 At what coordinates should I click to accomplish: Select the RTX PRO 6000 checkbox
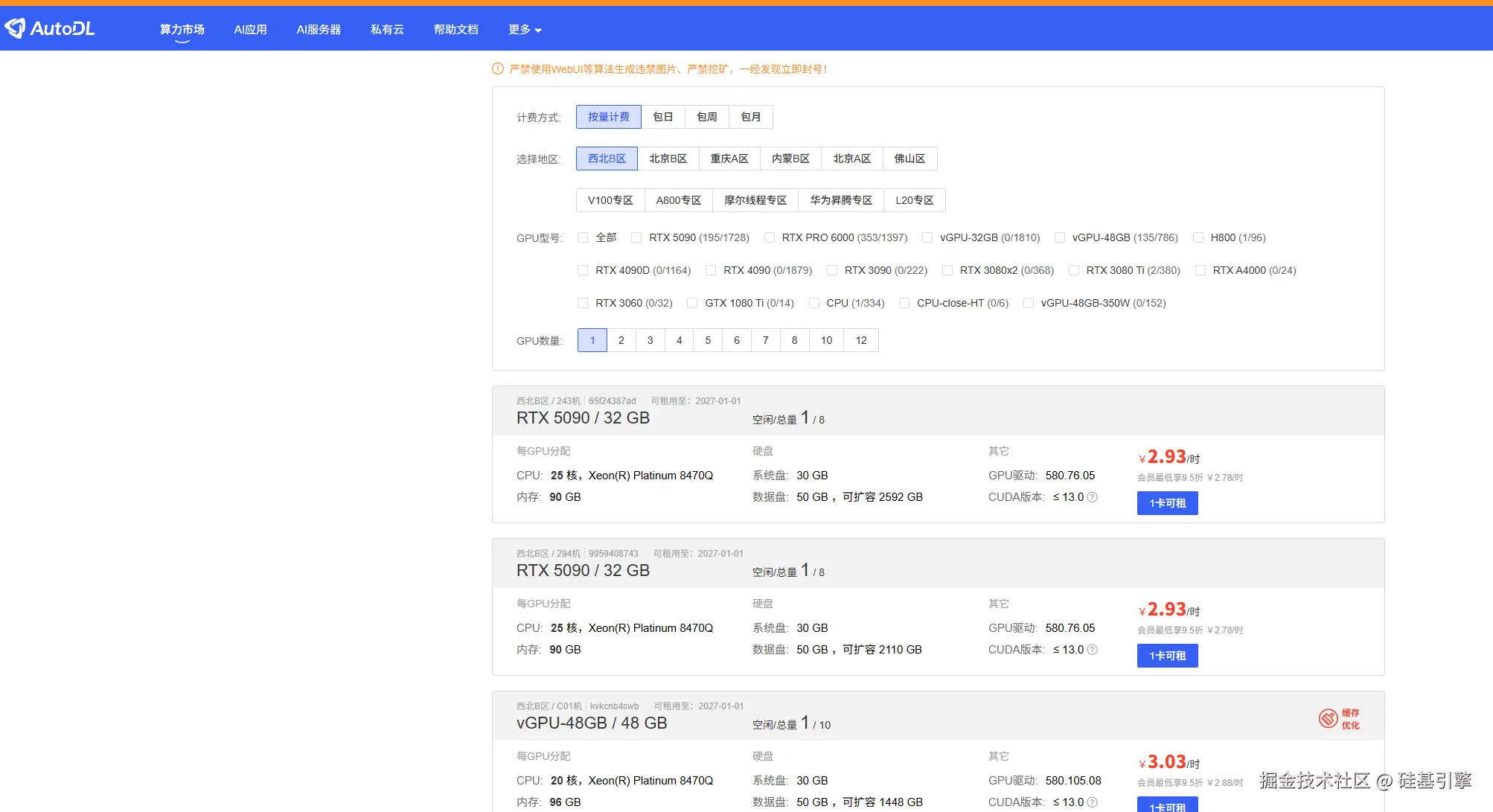(770, 237)
